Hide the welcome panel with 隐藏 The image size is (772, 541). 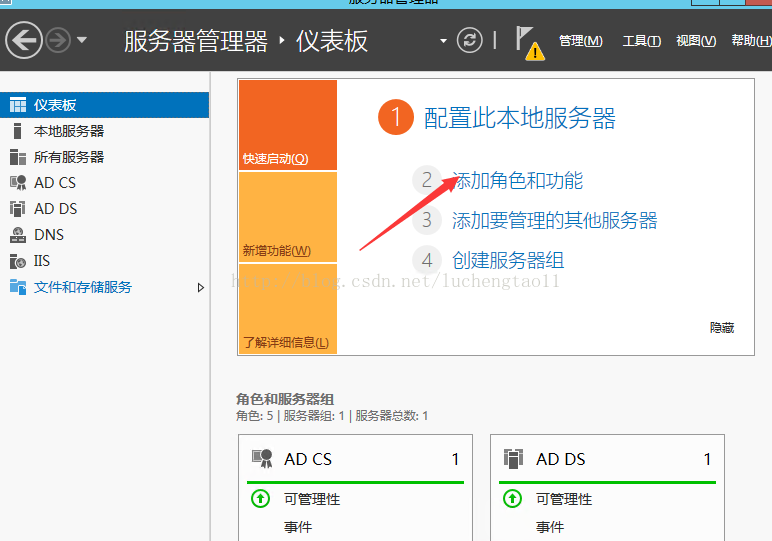tap(722, 327)
